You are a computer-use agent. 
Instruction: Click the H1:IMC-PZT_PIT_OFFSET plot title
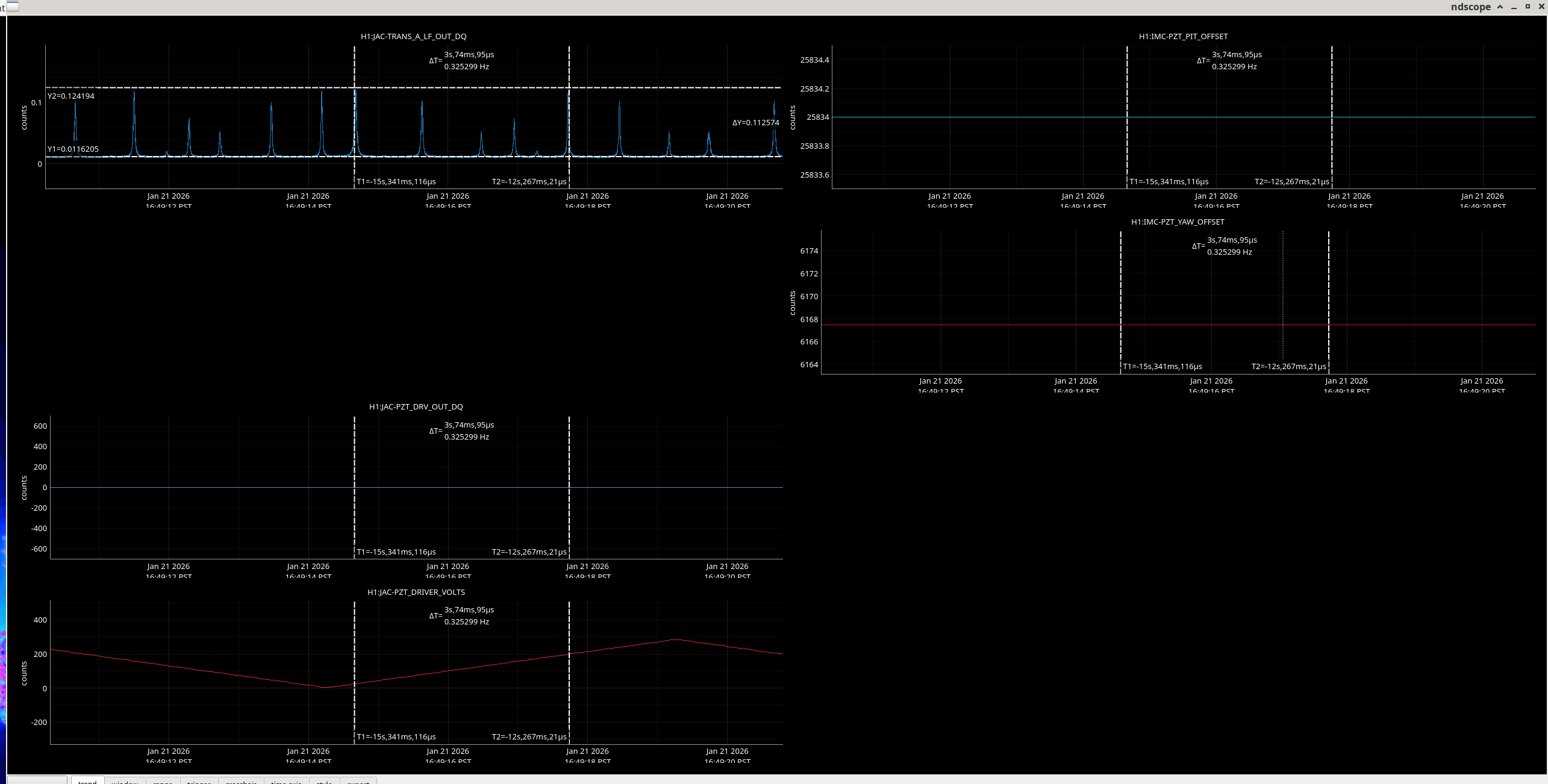coord(1183,37)
